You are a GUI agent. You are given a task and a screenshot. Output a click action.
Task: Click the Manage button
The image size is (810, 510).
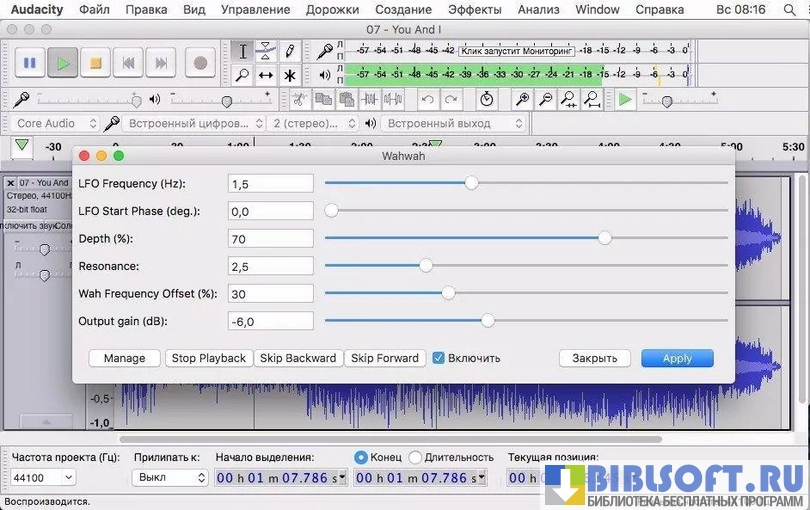click(124, 358)
